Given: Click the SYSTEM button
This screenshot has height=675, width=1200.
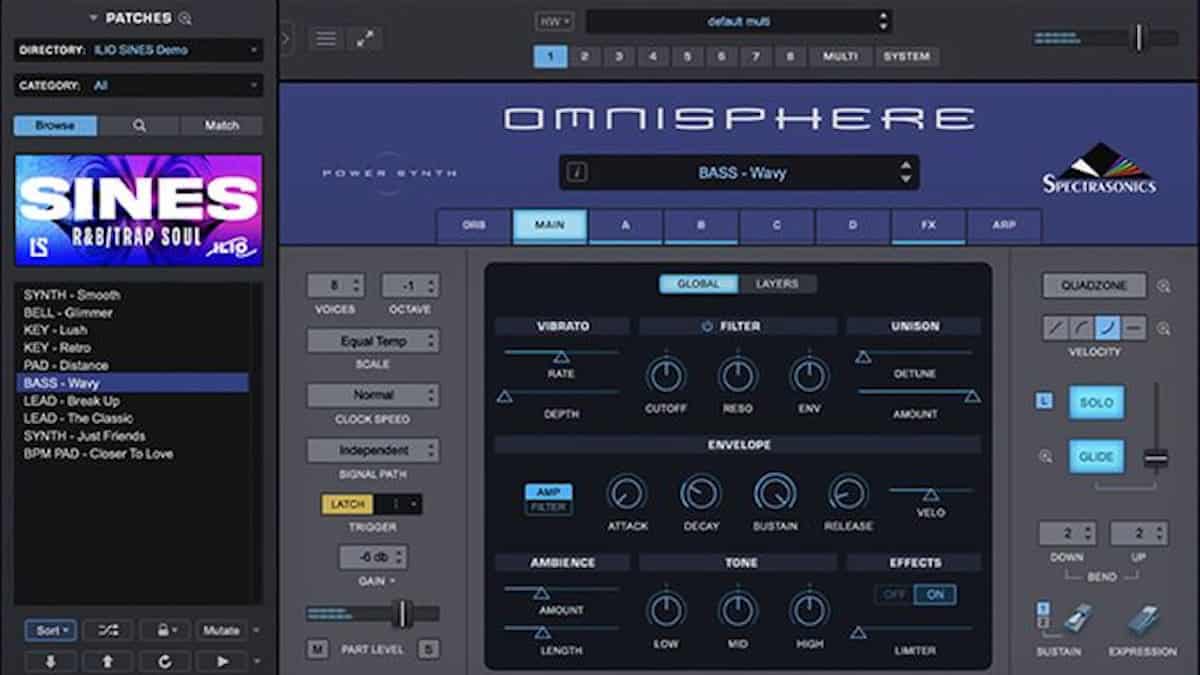Looking at the screenshot, I should [906, 56].
